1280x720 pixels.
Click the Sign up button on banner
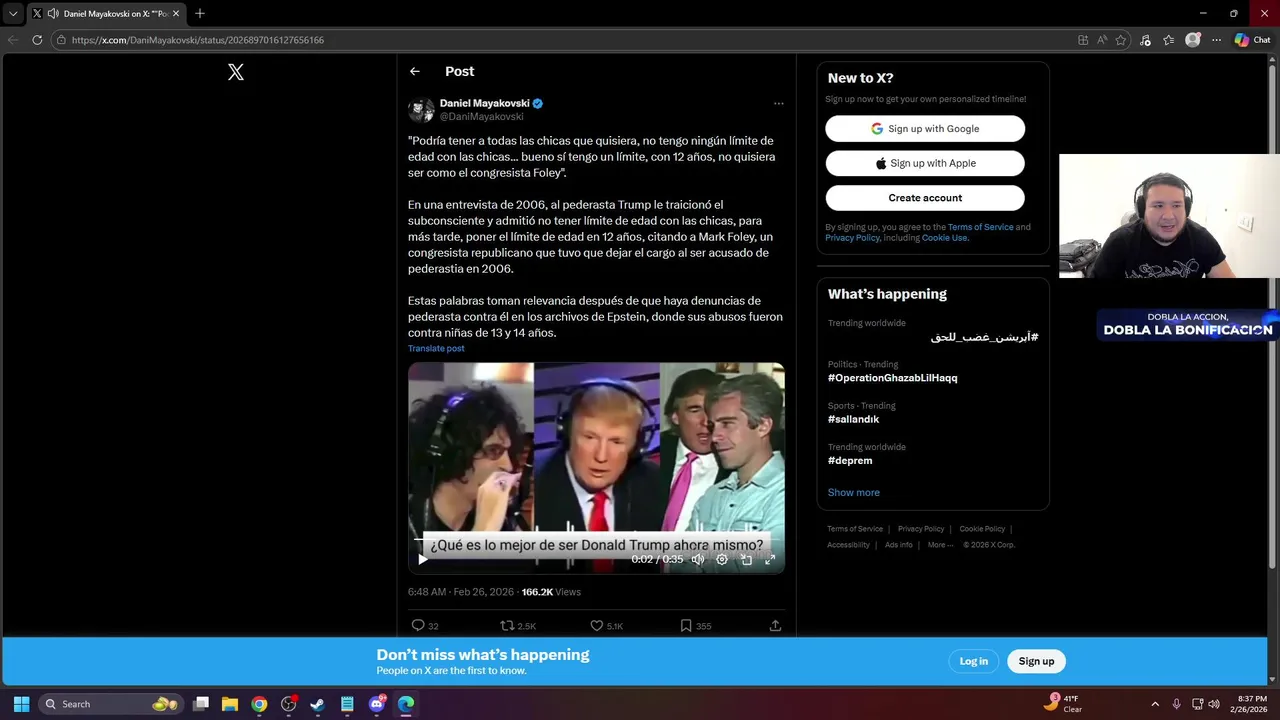coord(1036,661)
